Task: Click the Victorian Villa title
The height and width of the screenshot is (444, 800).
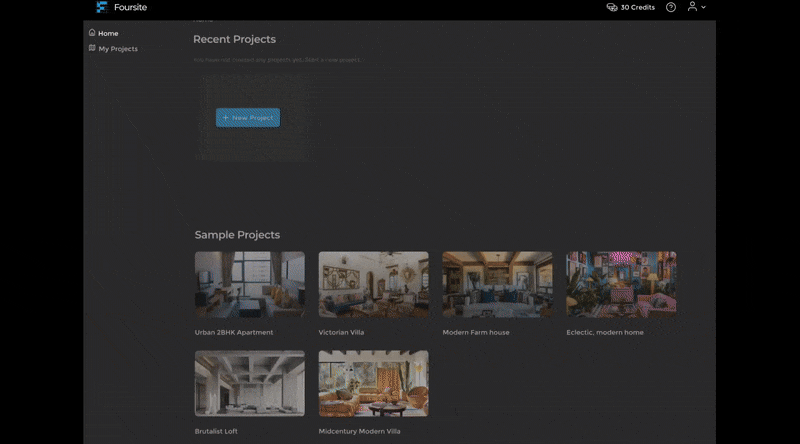Action: click(x=341, y=332)
